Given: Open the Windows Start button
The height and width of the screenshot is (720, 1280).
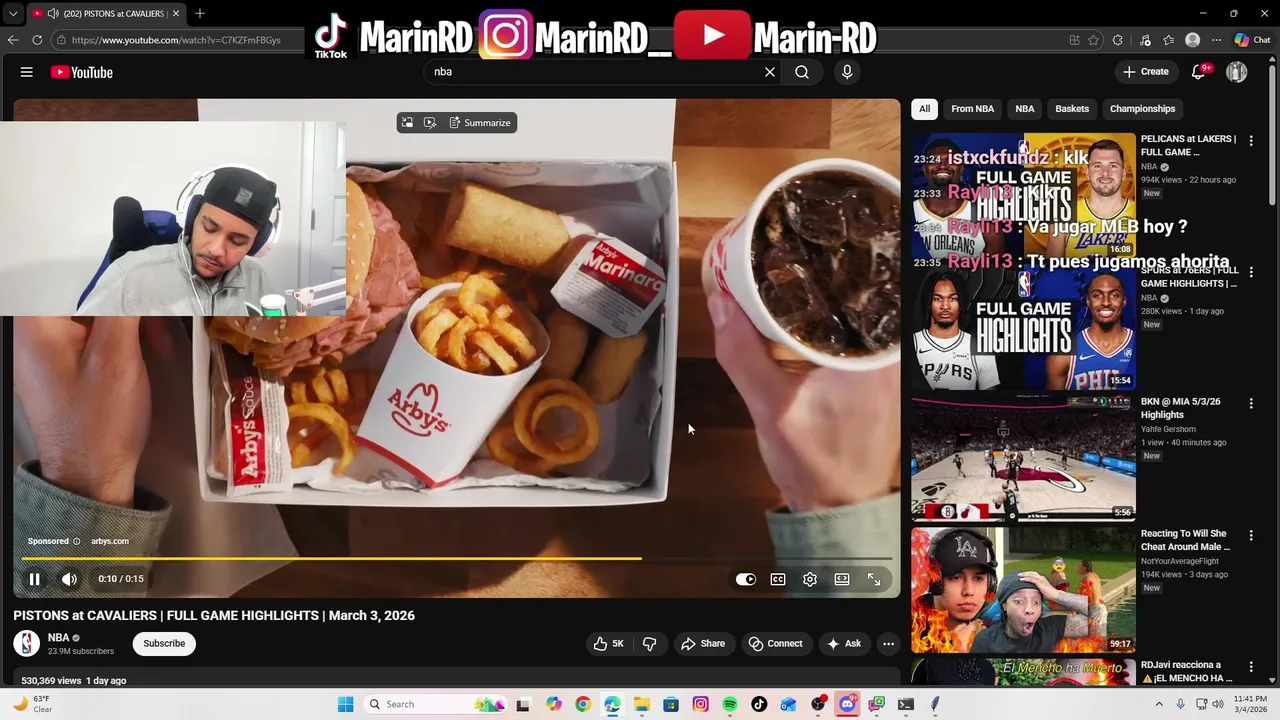Looking at the screenshot, I should (x=346, y=704).
